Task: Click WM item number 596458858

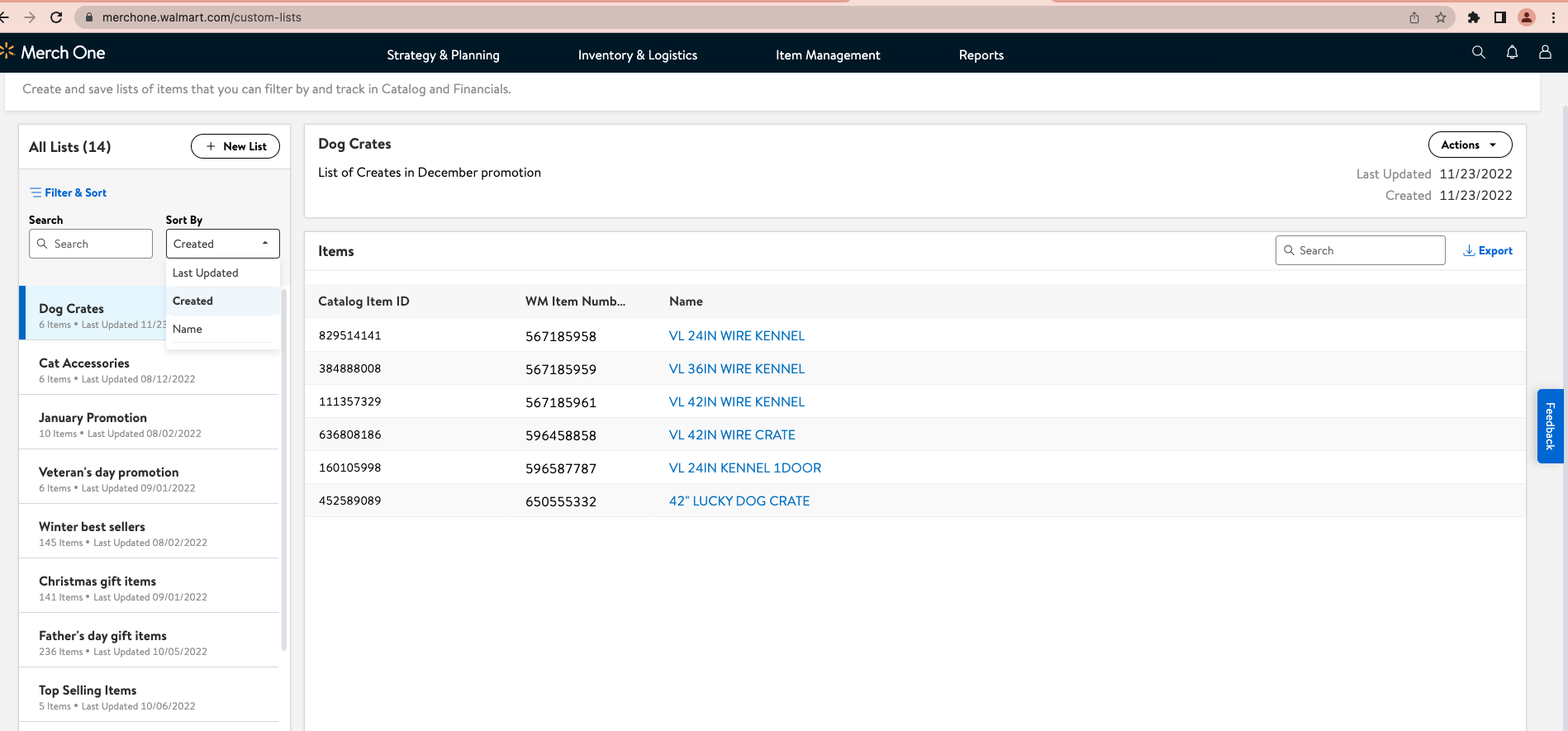Action: tap(561, 435)
